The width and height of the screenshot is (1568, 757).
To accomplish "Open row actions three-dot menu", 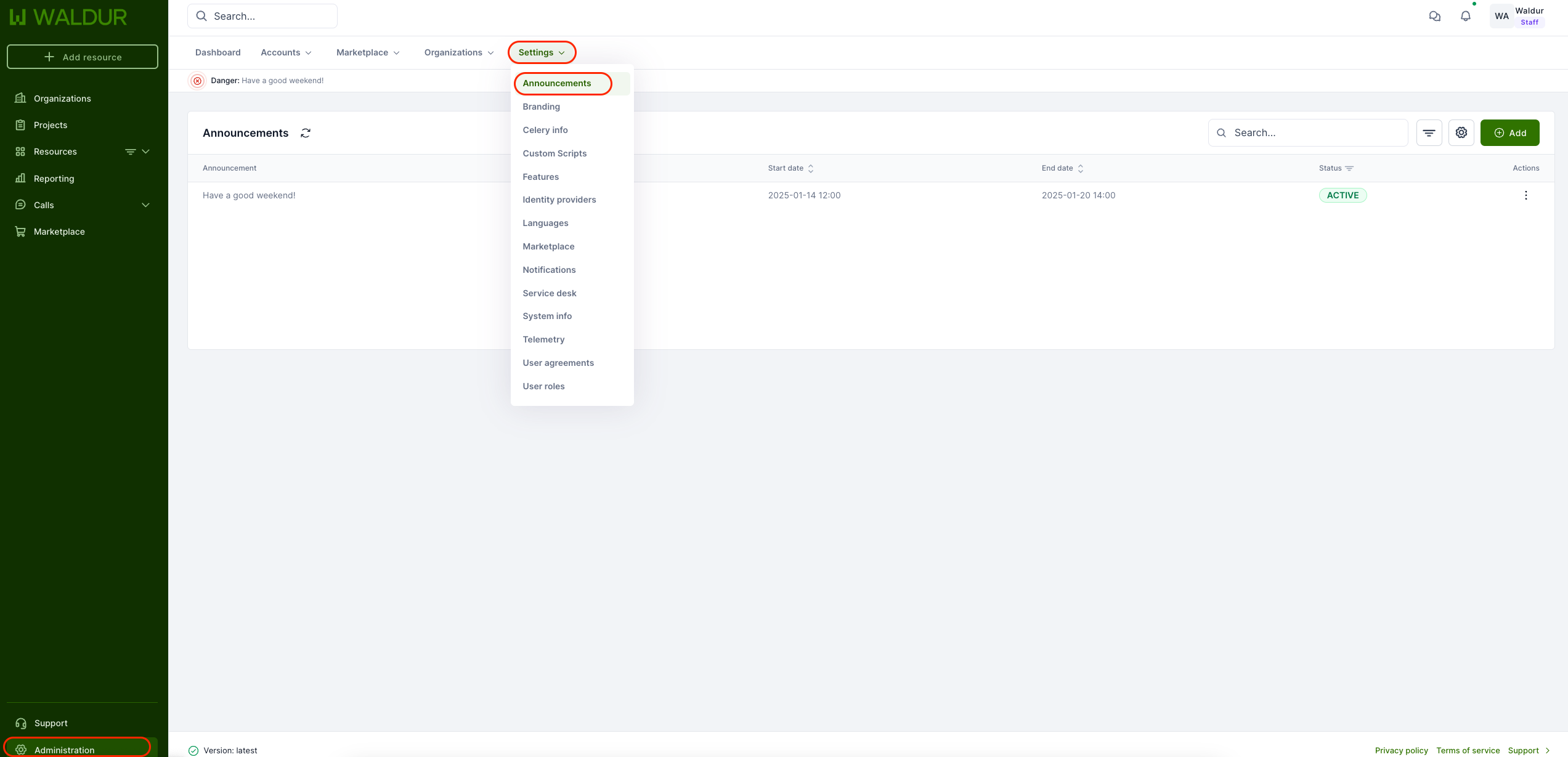I will [1525, 195].
